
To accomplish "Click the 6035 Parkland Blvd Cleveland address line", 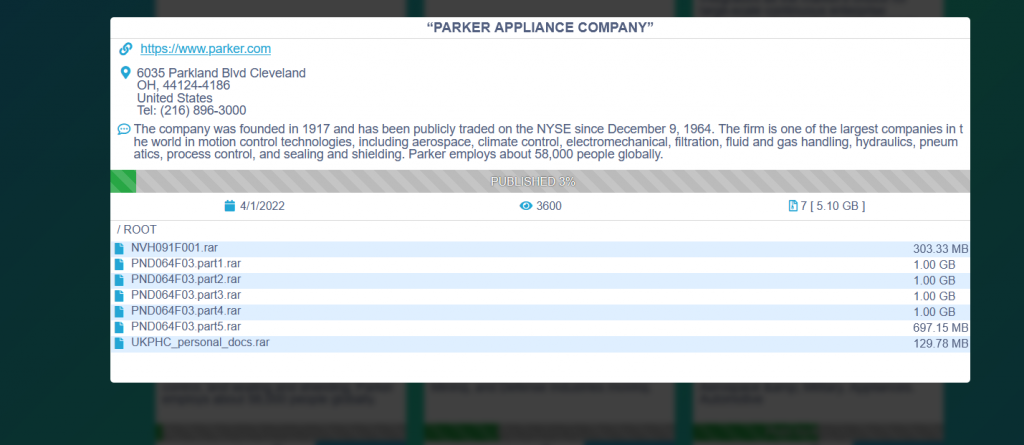I will point(221,73).
